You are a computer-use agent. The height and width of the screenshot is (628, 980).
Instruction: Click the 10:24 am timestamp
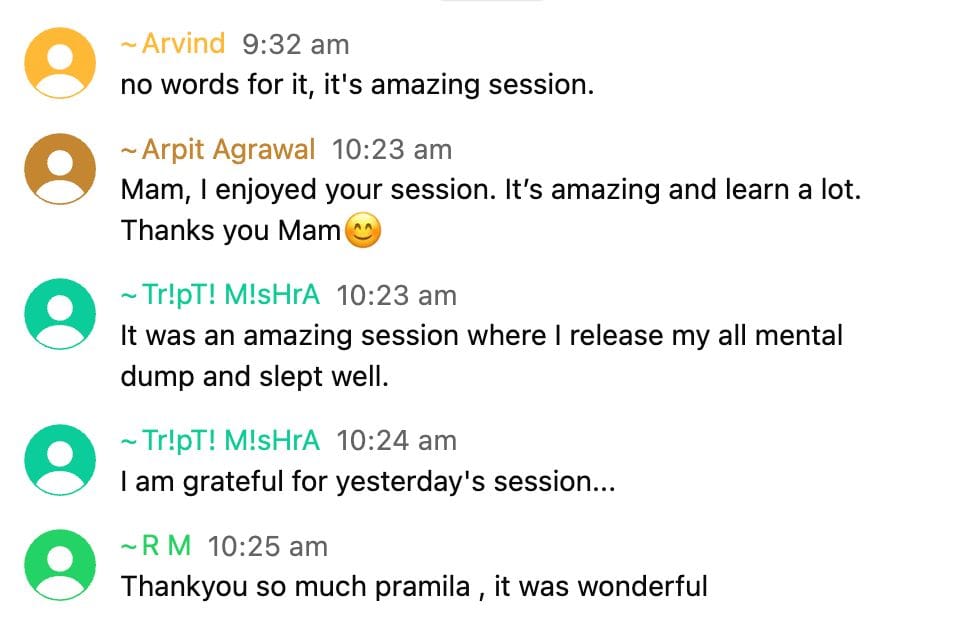pyautogui.click(x=396, y=440)
